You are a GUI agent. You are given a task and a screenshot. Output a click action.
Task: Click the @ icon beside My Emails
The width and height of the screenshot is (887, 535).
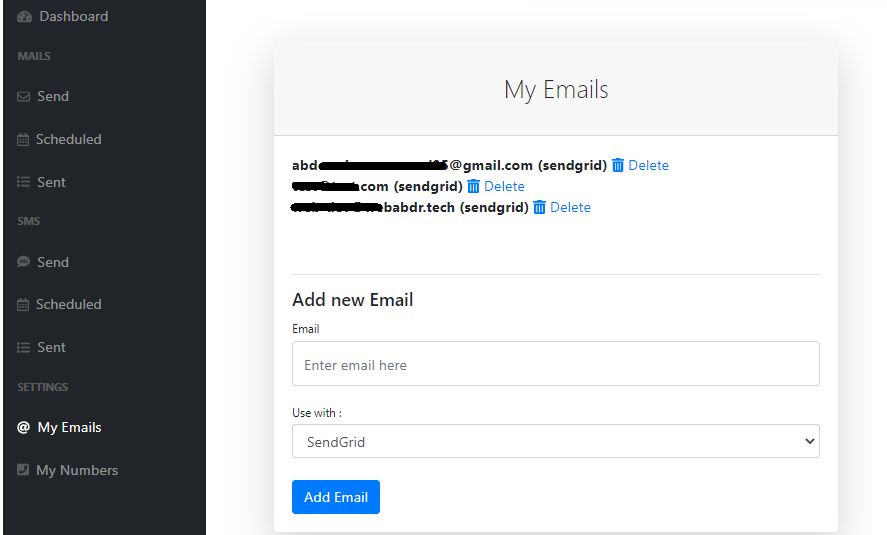24,428
